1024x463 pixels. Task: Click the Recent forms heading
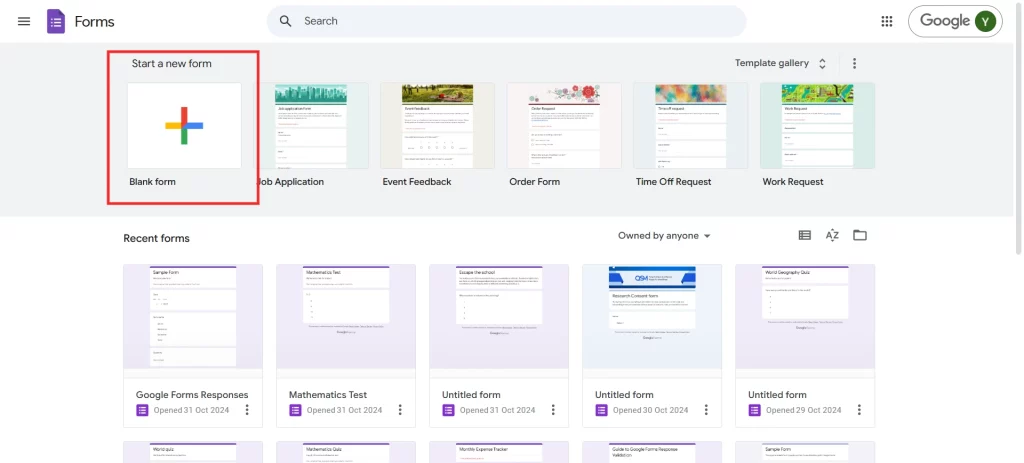pos(157,238)
